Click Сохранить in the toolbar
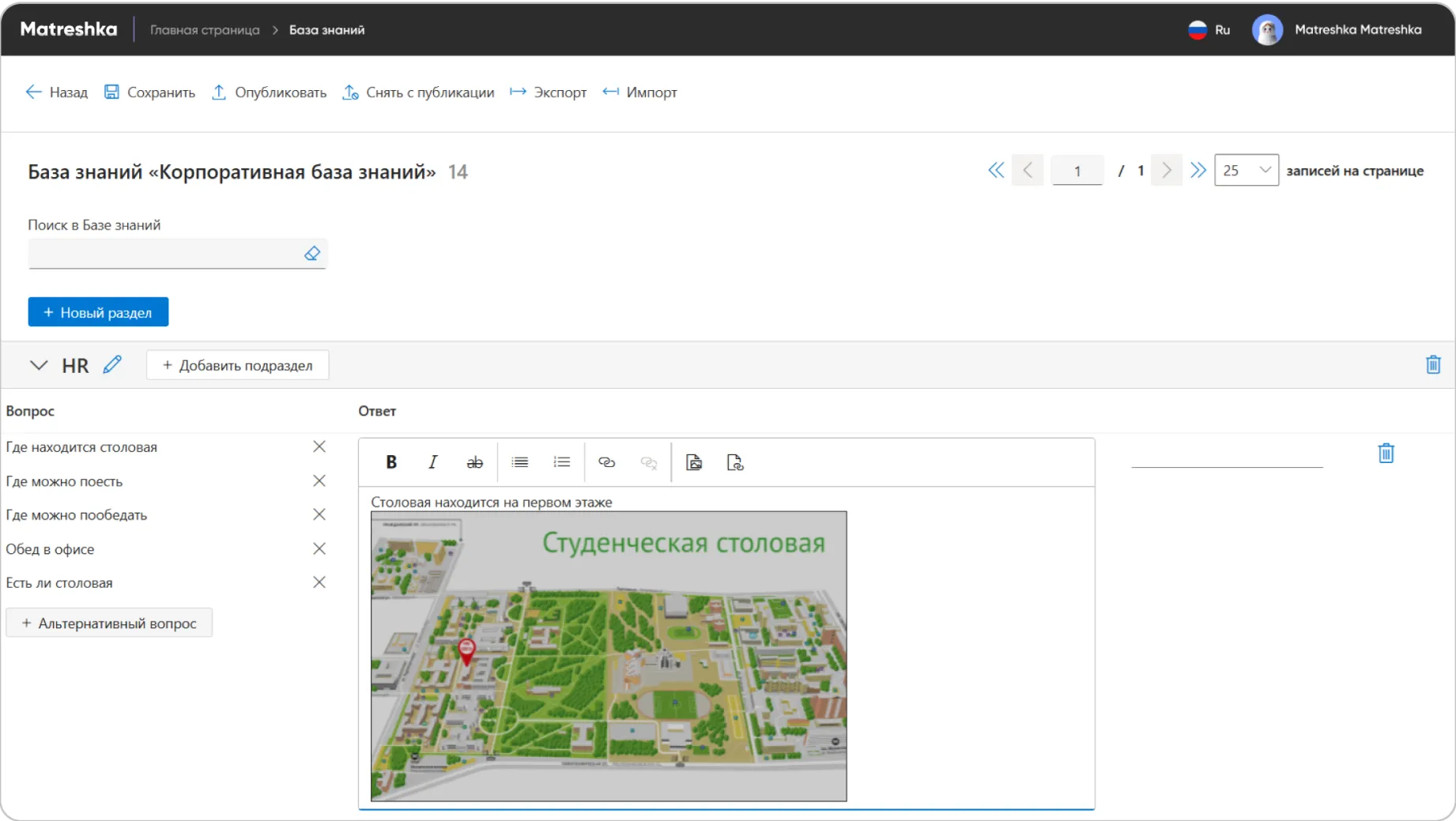 coord(150,92)
